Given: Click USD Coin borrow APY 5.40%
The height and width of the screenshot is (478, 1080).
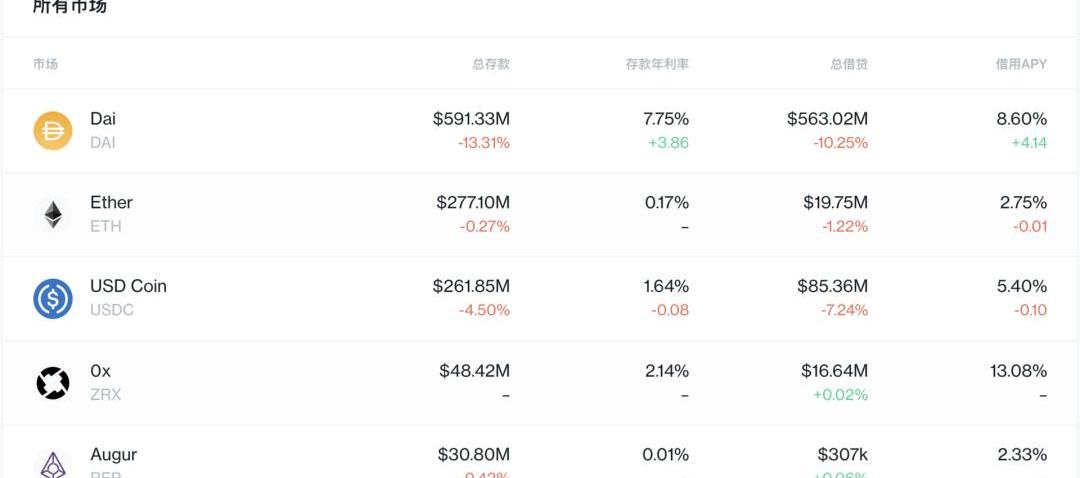Looking at the screenshot, I should click(1022, 286).
